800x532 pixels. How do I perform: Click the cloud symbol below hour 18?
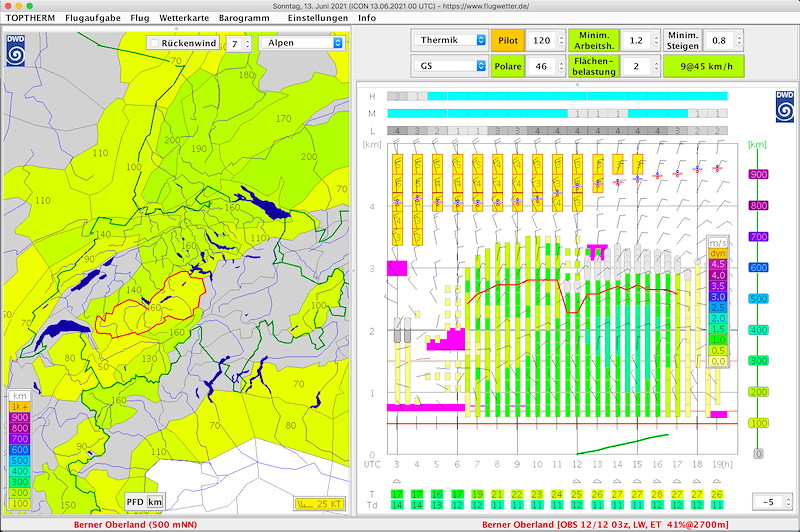697,481
